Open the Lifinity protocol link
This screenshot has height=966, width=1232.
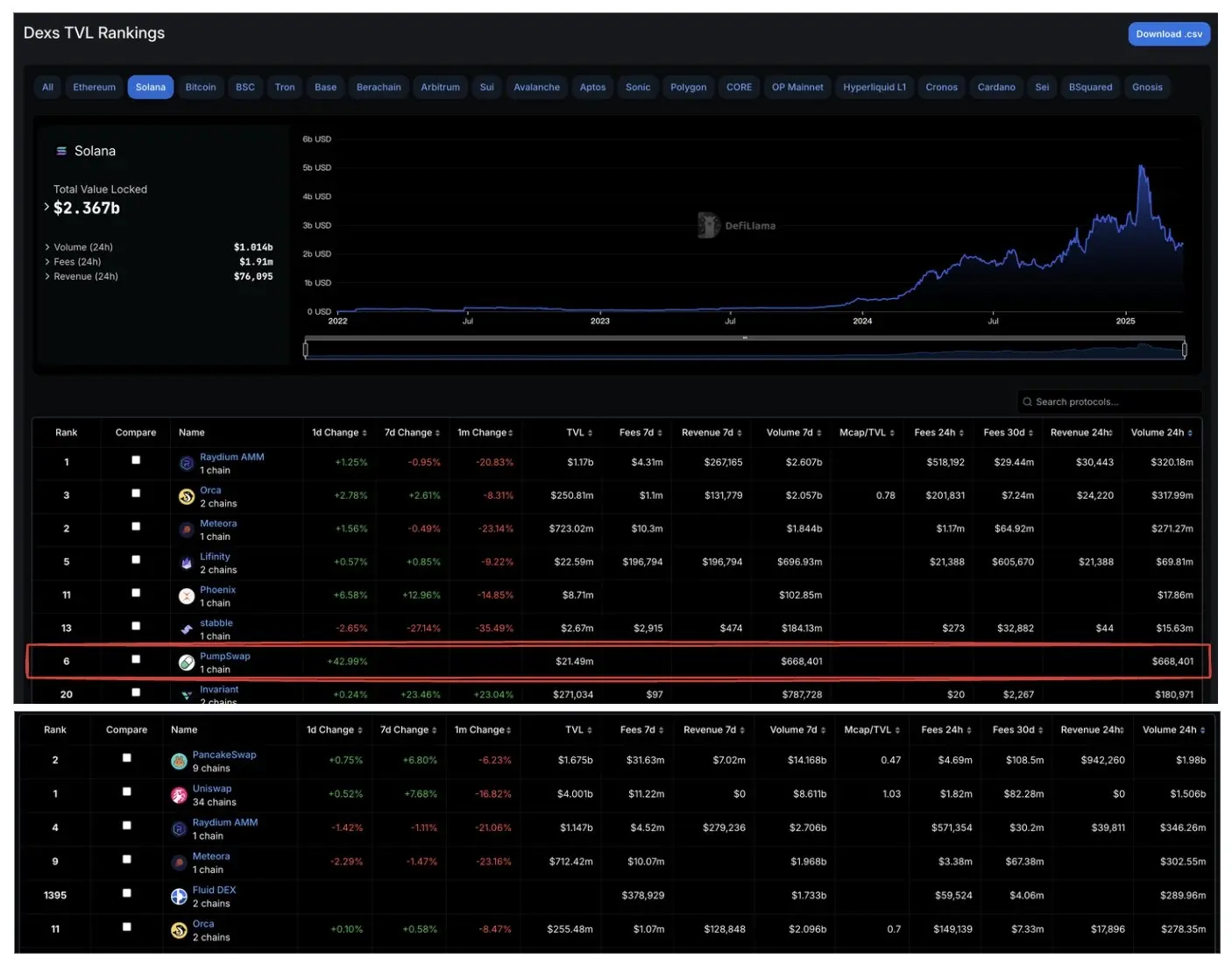tap(214, 556)
